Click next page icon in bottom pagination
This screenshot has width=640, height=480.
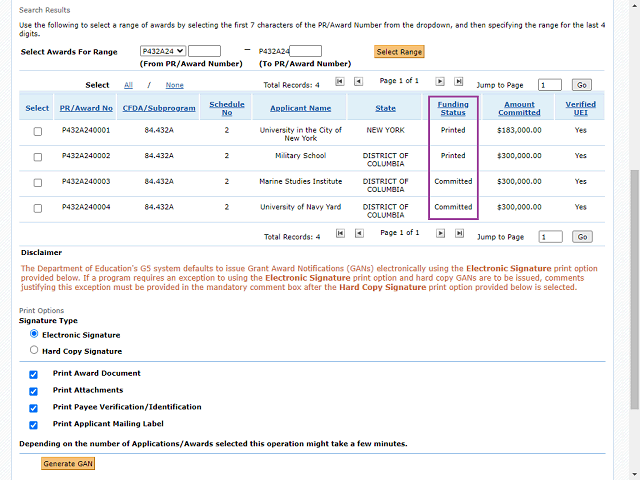pos(440,233)
